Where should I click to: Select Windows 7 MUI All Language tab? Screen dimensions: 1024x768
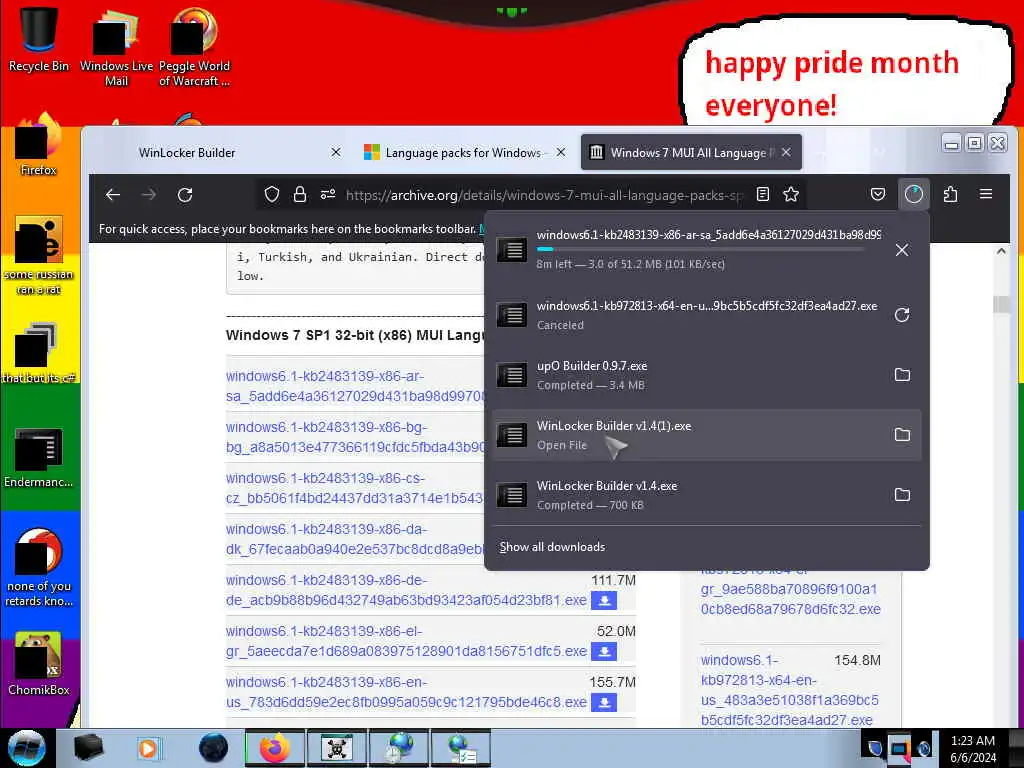click(x=691, y=152)
